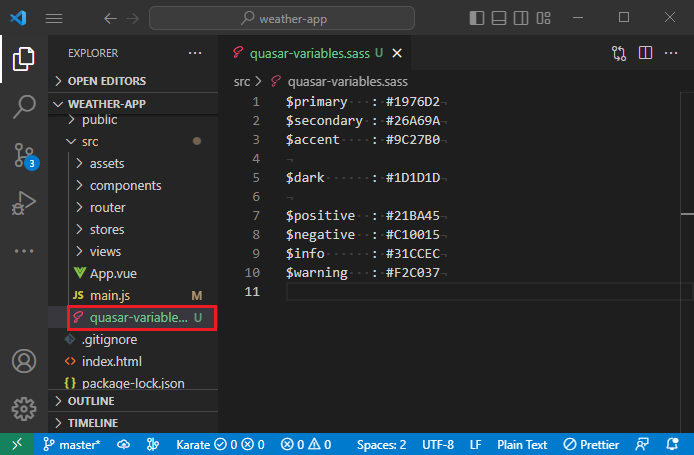Image resolution: width=694 pixels, height=455 pixels.
Task: Open remote window menu in status bar
Action: (17, 444)
